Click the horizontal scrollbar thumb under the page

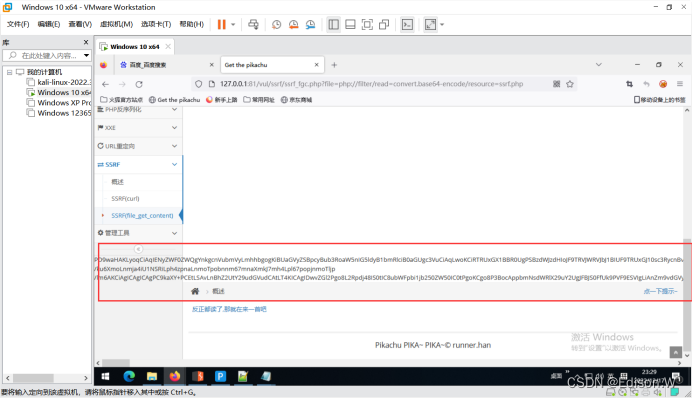(x=116, y=363)
